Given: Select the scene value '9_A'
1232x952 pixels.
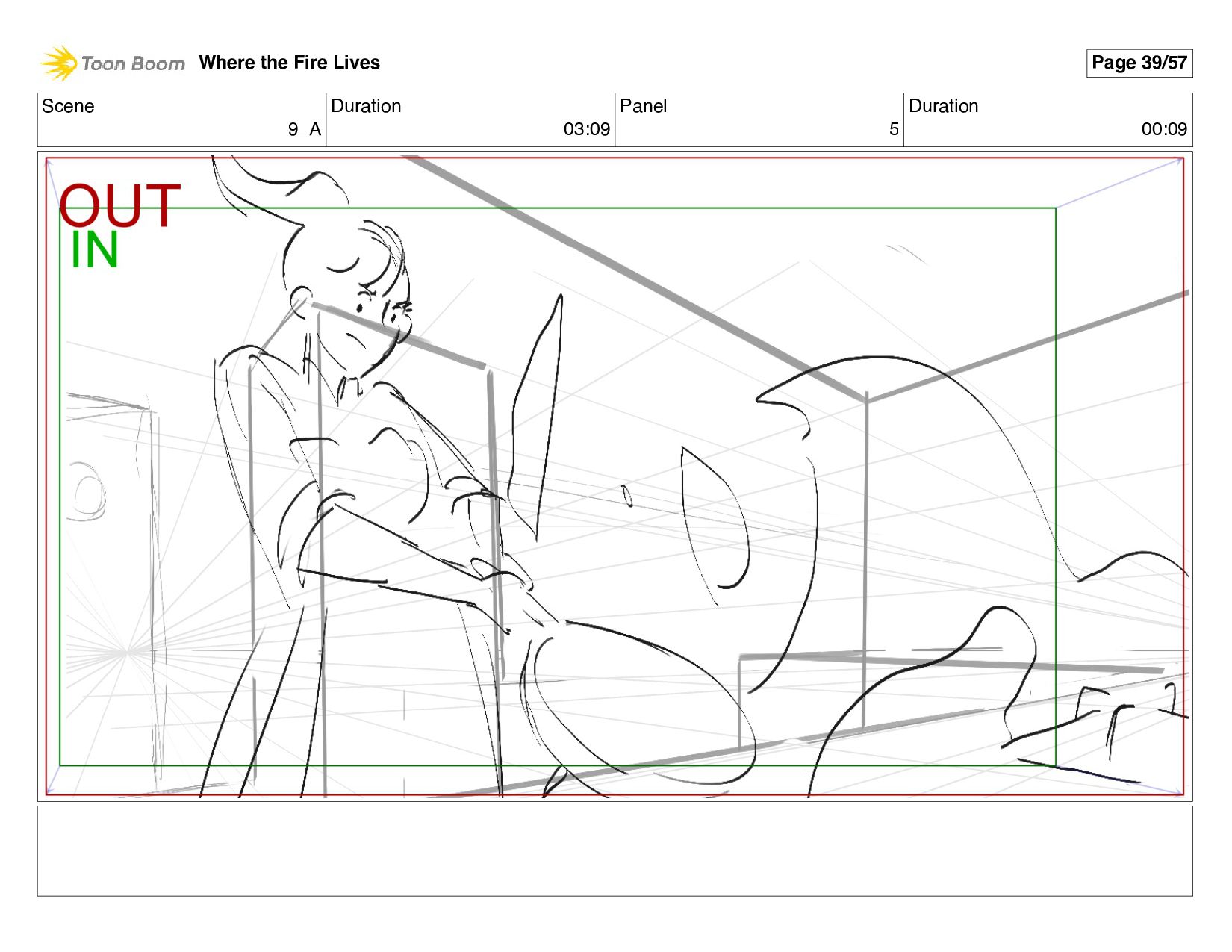Looking at the screenshot, I should tap(305, 129).
